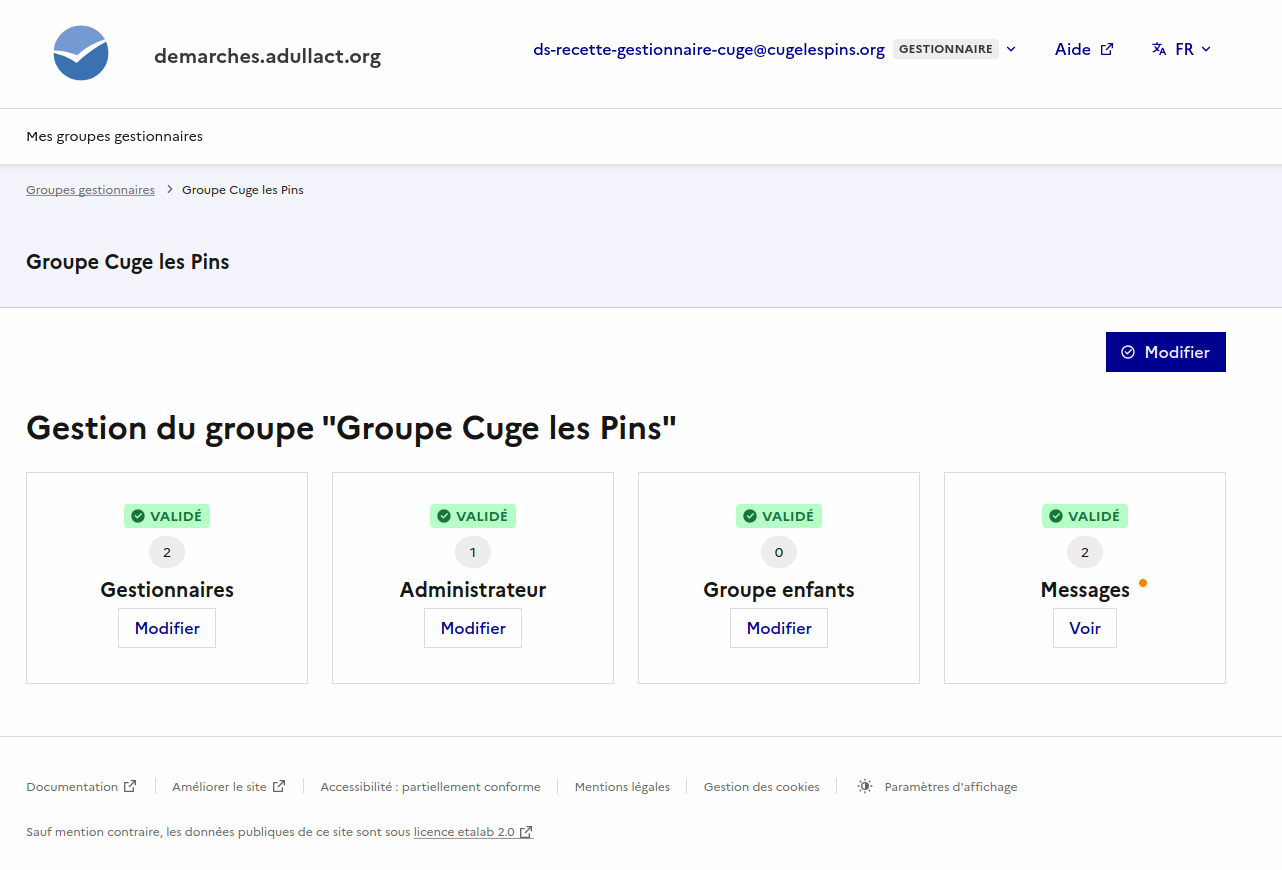Modify the Gestionnaires list
The height and width of the screenshot is (870, 1282).
point(167,628)
